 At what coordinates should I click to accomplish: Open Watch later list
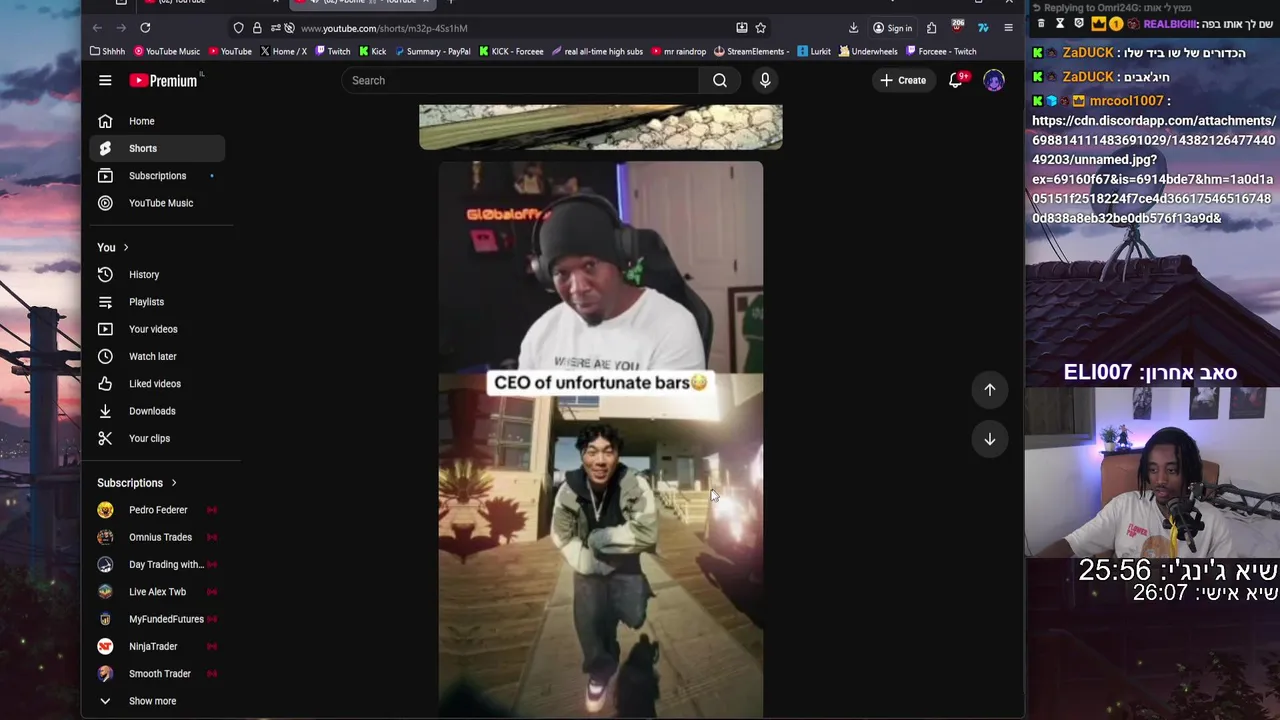pyautogui.click(x=157, y=356)
